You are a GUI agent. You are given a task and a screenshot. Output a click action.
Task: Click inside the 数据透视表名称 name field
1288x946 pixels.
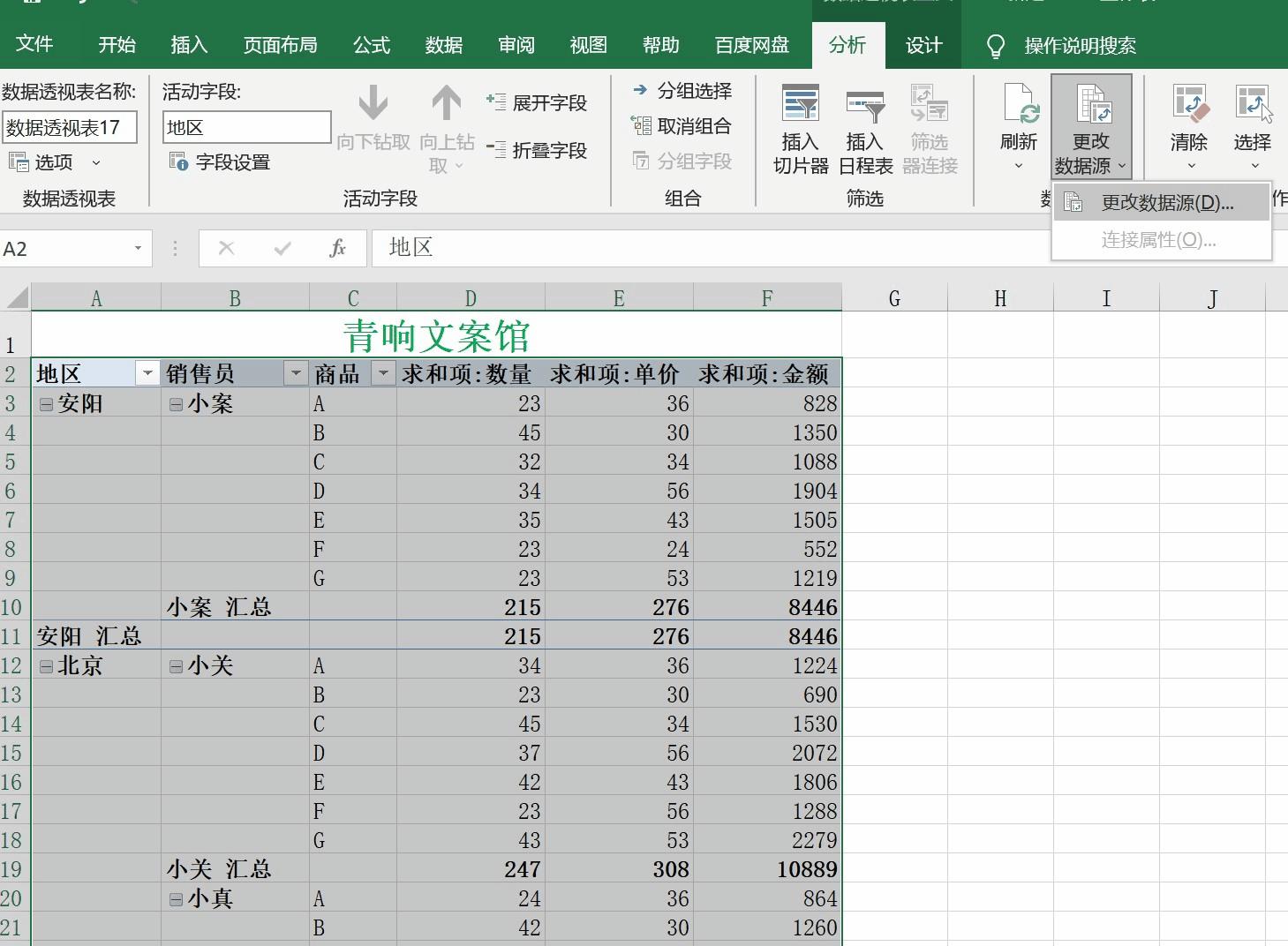click(x=71, y=126)
